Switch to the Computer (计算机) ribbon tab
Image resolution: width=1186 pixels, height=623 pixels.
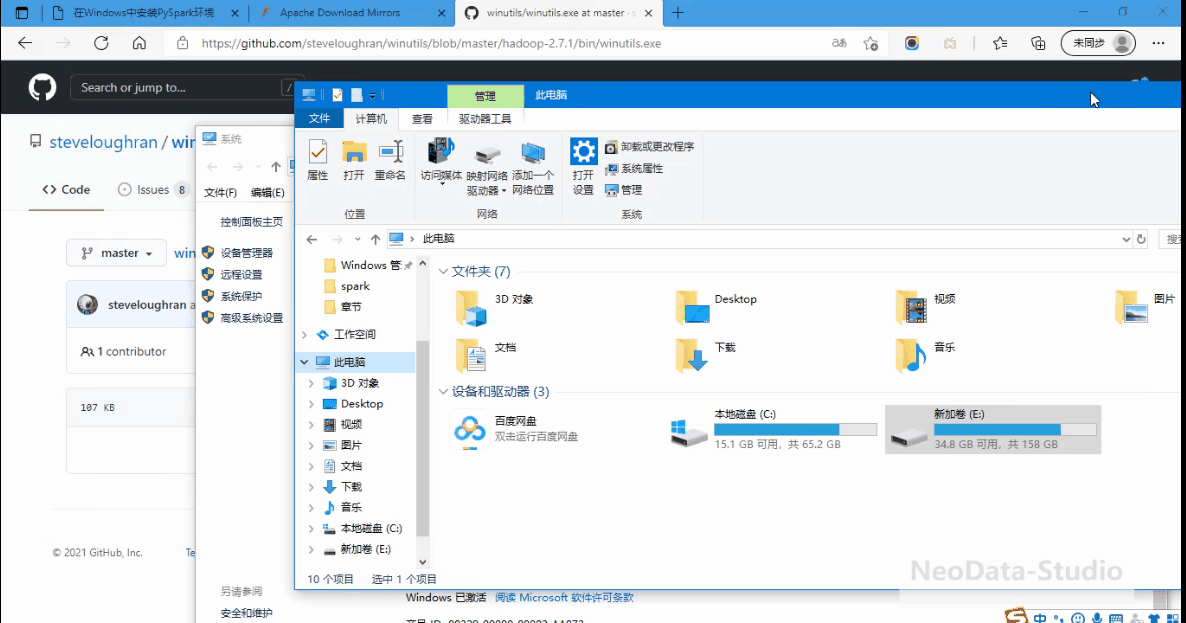pos(371,119)
